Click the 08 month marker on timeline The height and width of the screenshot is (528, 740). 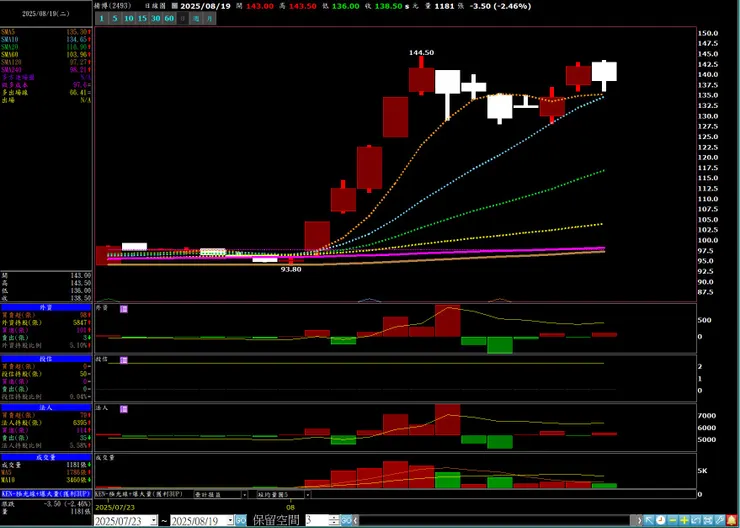(291, 507)
